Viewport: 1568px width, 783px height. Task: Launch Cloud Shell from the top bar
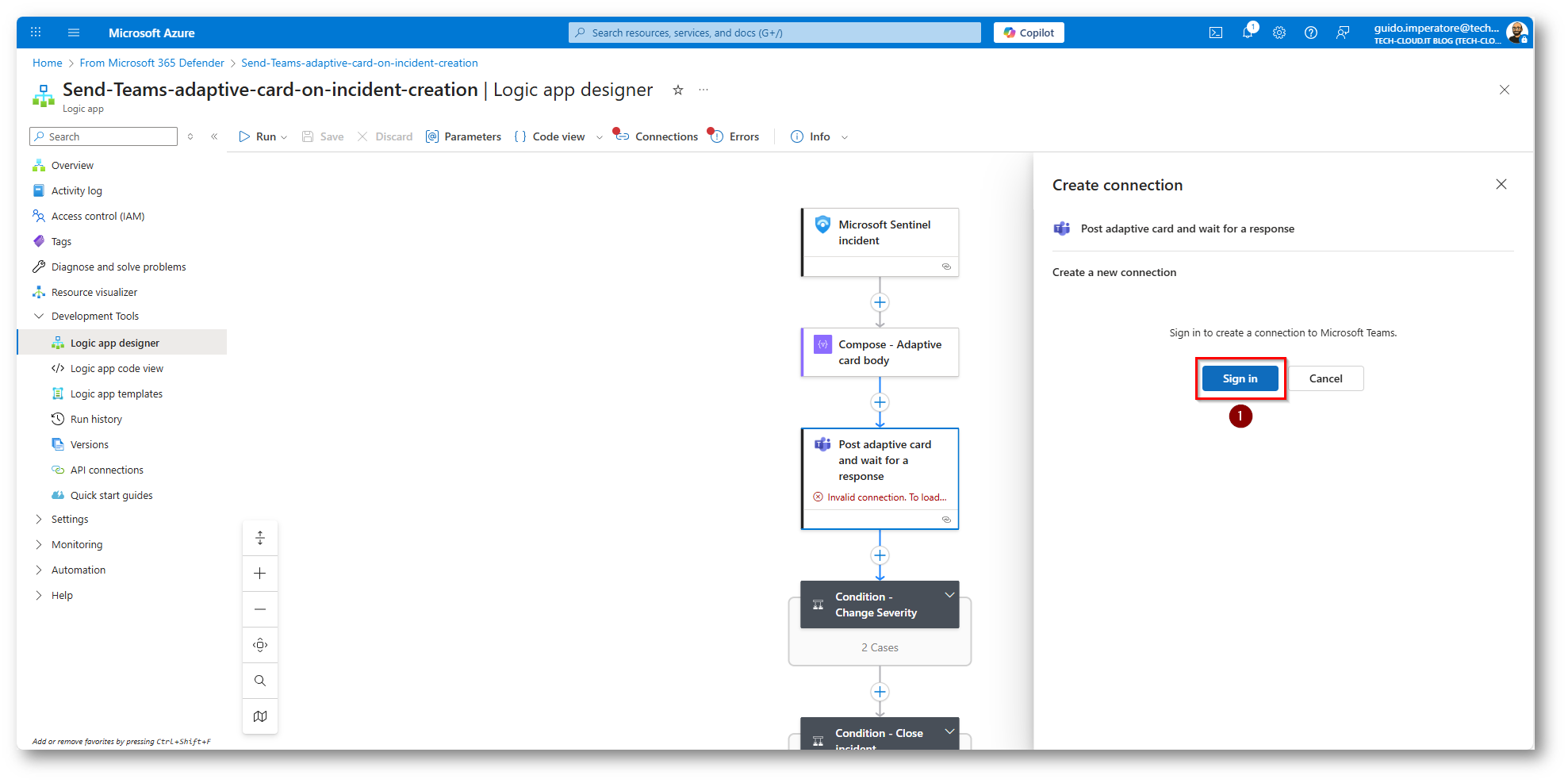1215,33
